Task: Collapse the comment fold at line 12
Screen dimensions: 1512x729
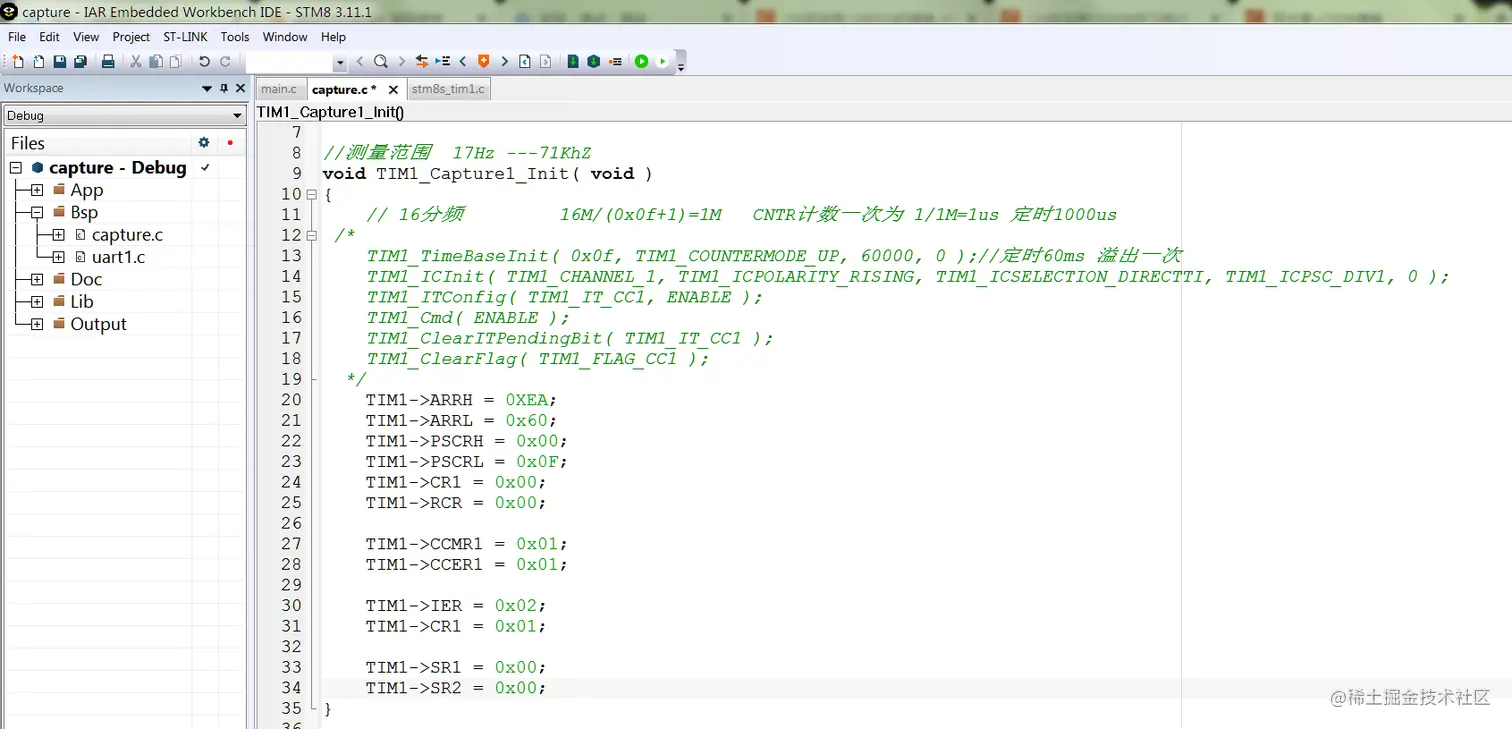Action: click(x=312, y=235)
